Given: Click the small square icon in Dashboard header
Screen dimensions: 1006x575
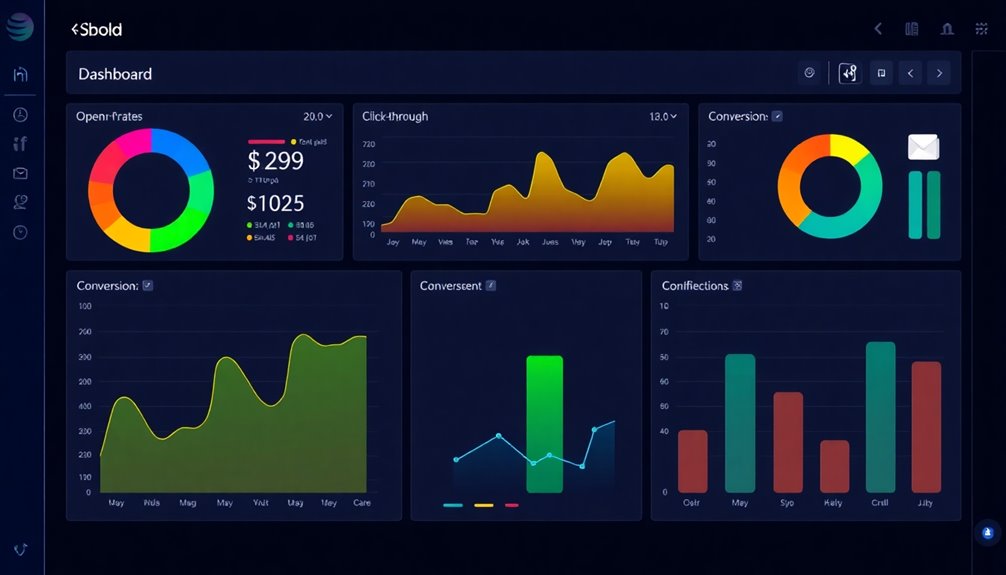Looking at the screenshot, I should 882,73.
